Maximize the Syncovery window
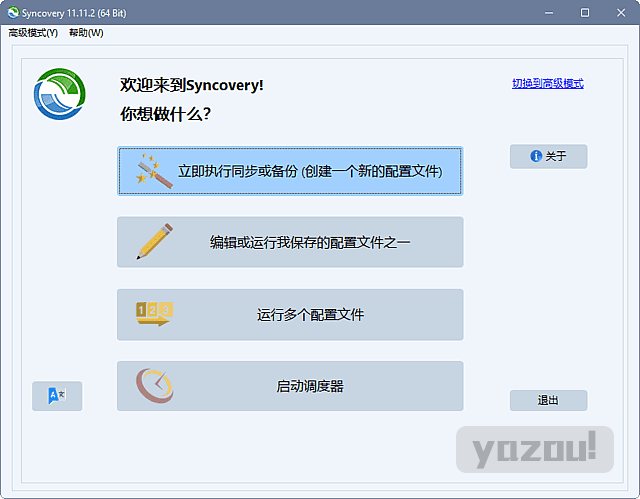Screen dimensions: 640x499 tap(585, 13)
